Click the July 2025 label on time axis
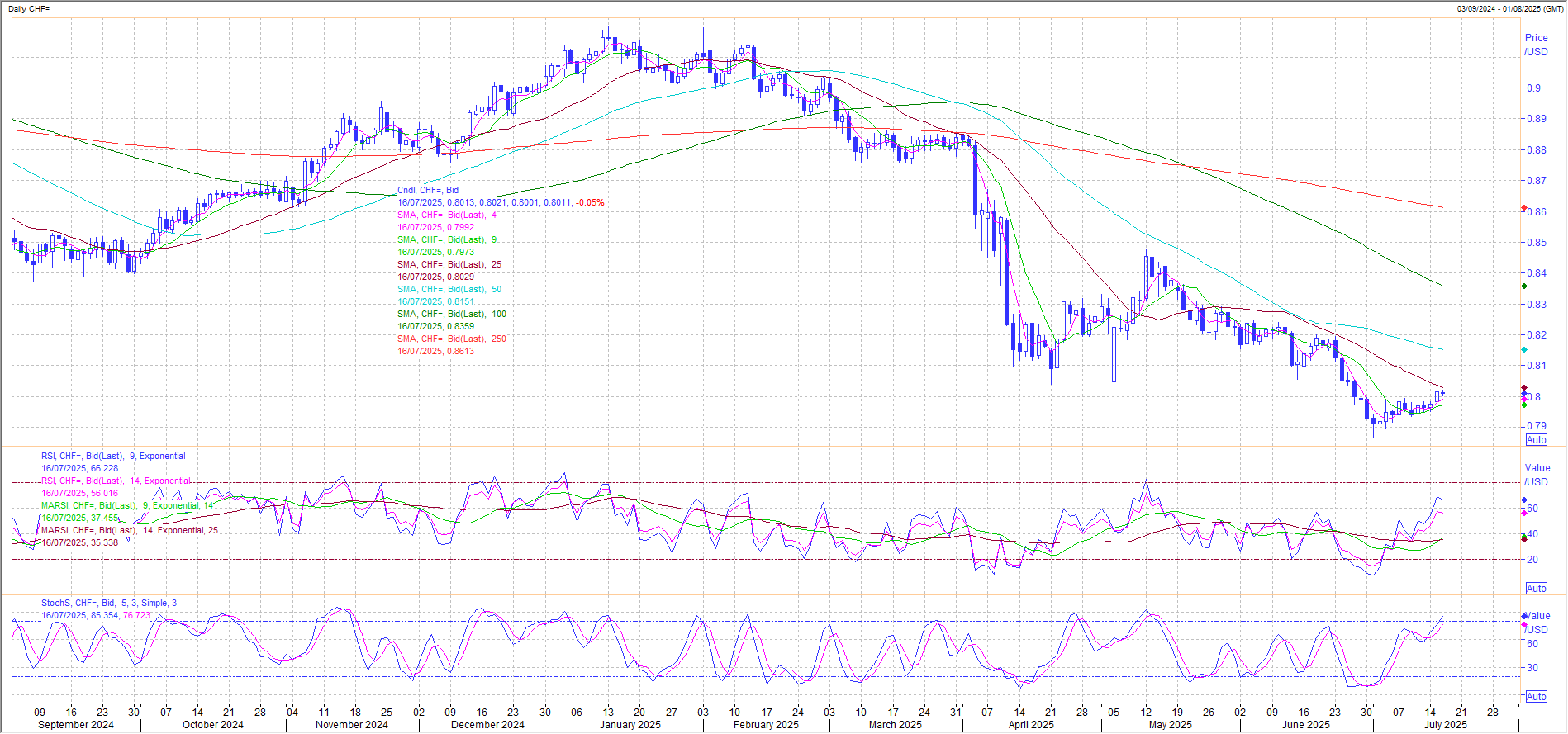The image size is (1568, 734). (1445, 725)
